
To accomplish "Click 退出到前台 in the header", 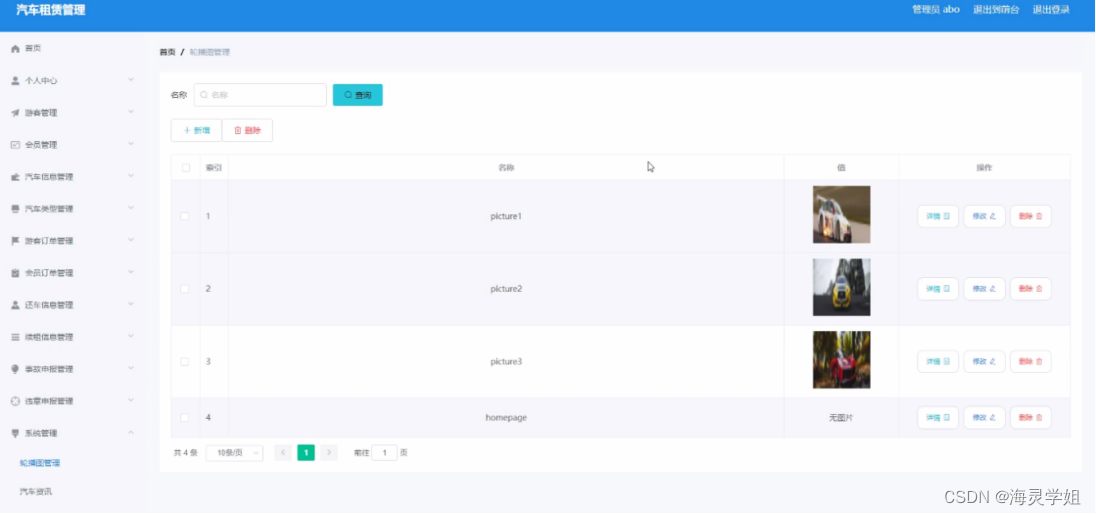I will coord(996,10).
